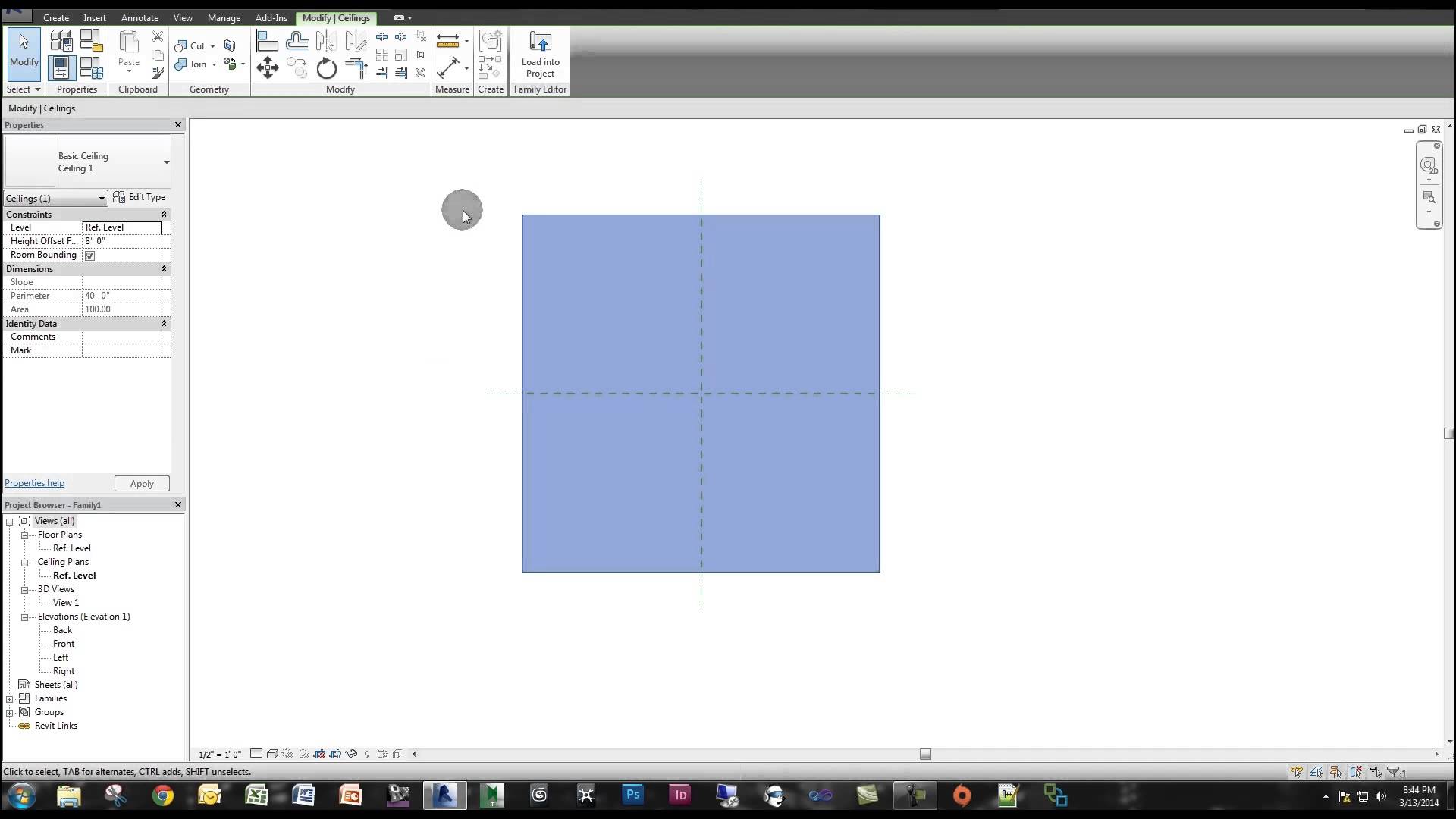Open the Cut geometry dropdown arrow
1456x819 pixels.
click(x=212, y=46)
